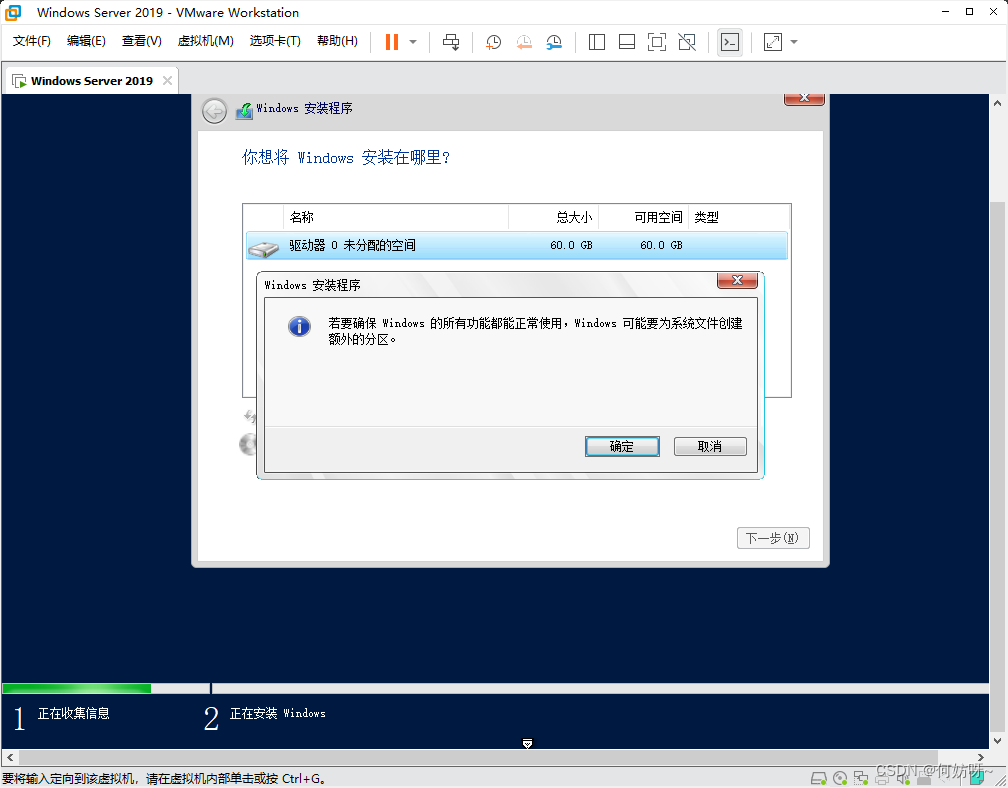
Task: Click the horizontal scrollbar right arrow
Action: click(x=980, y=757)
